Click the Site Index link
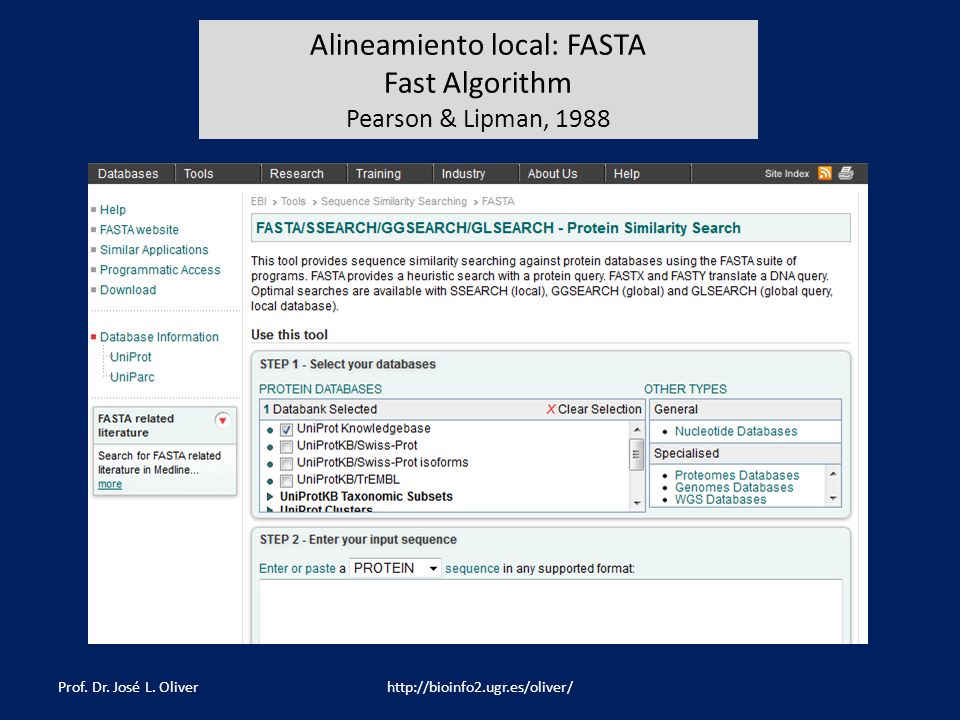The height and width of the screenshot is (720, 960). [787, 174]
